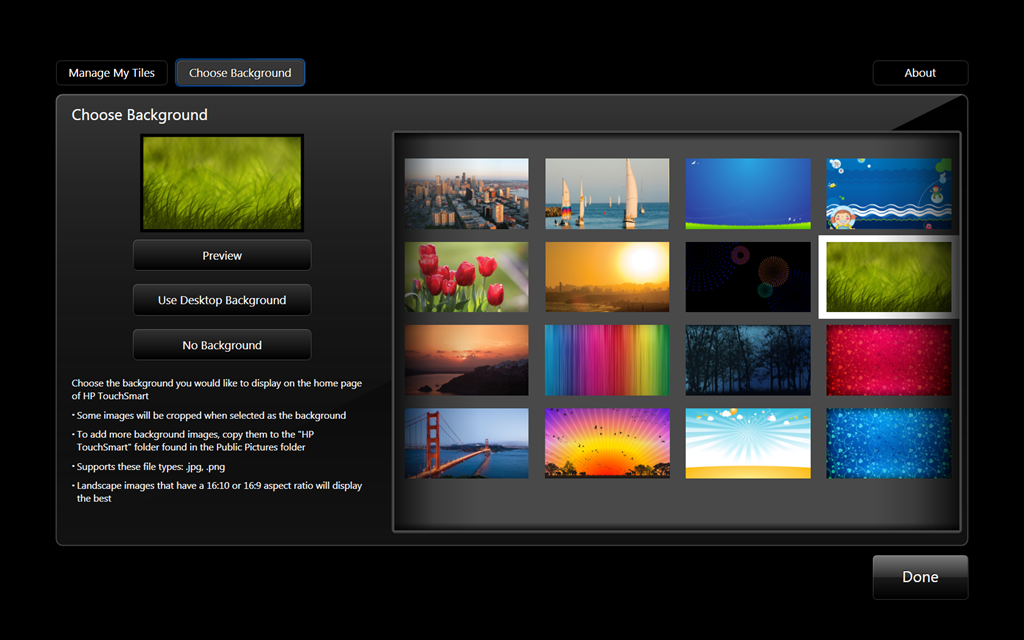Choose the rainbow vertical stripes background
Screen dimensions: 1024x640
point(607,360)
